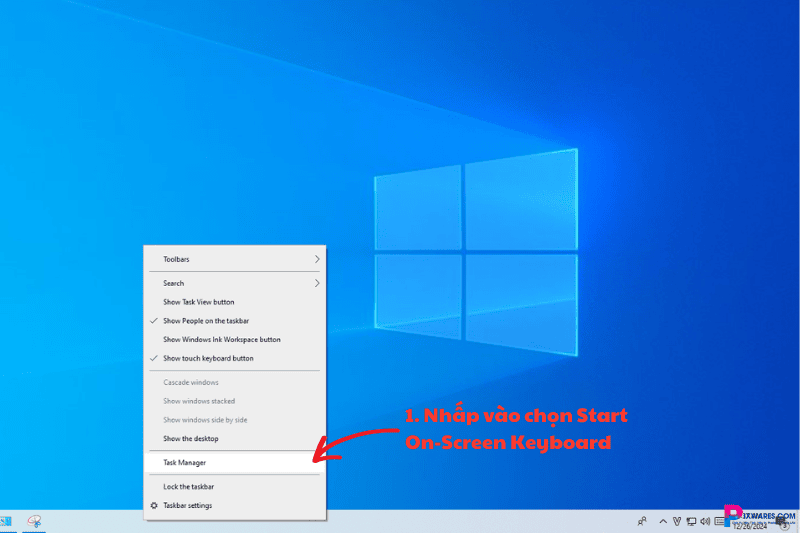Open the touch keyboard tray icon
This screenshot has width=800, height=533.
pyautogui.click(x=720, y=521)
